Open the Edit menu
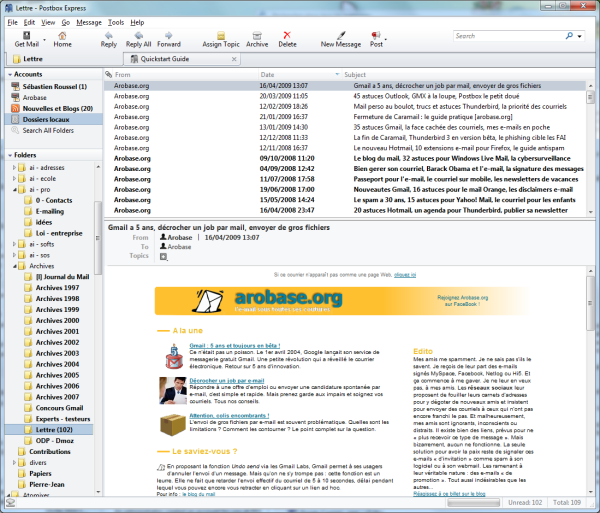This screenshot has width=600, height=513. coord(29,22)
